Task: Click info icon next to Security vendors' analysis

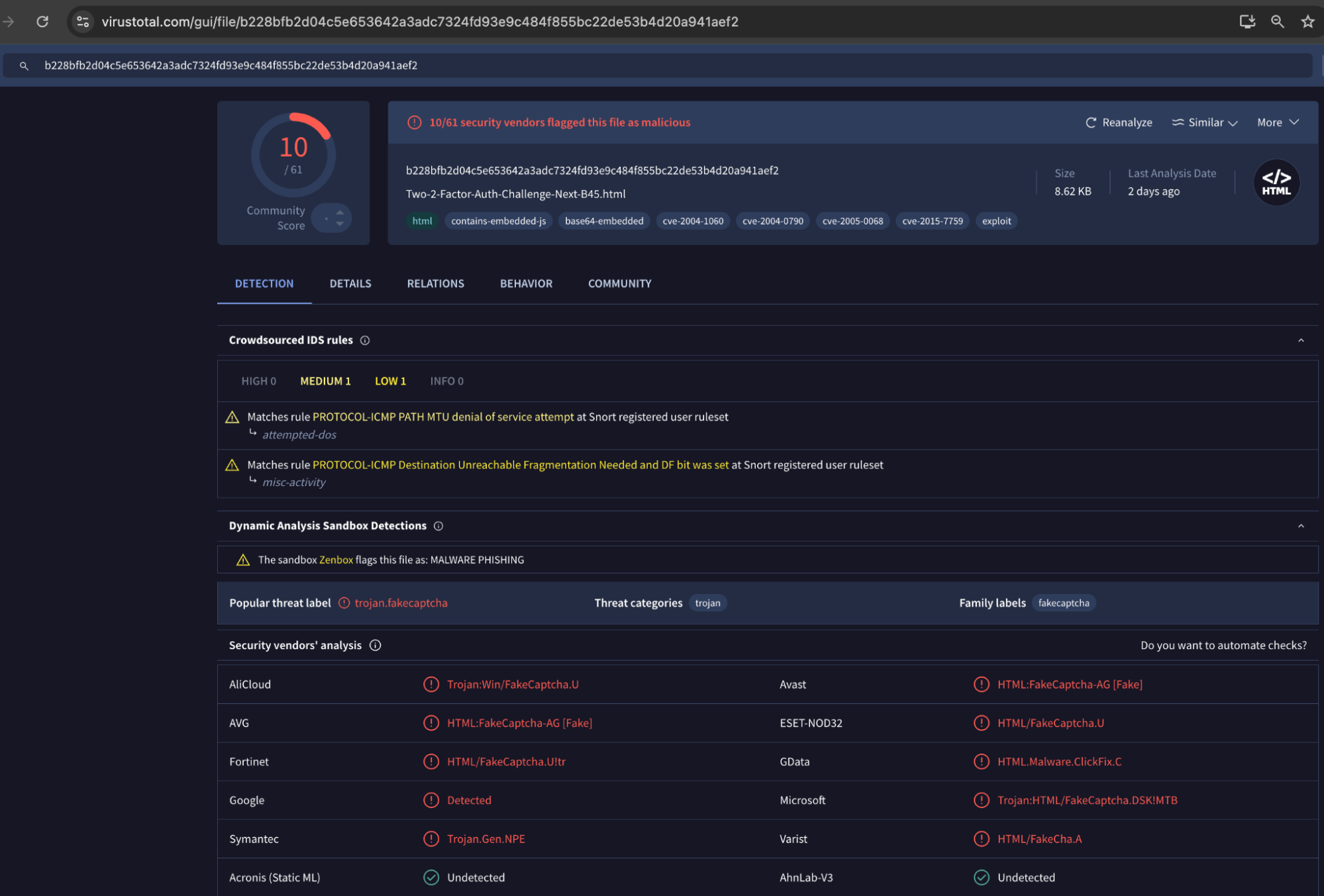Action: [x=376, y=645]
